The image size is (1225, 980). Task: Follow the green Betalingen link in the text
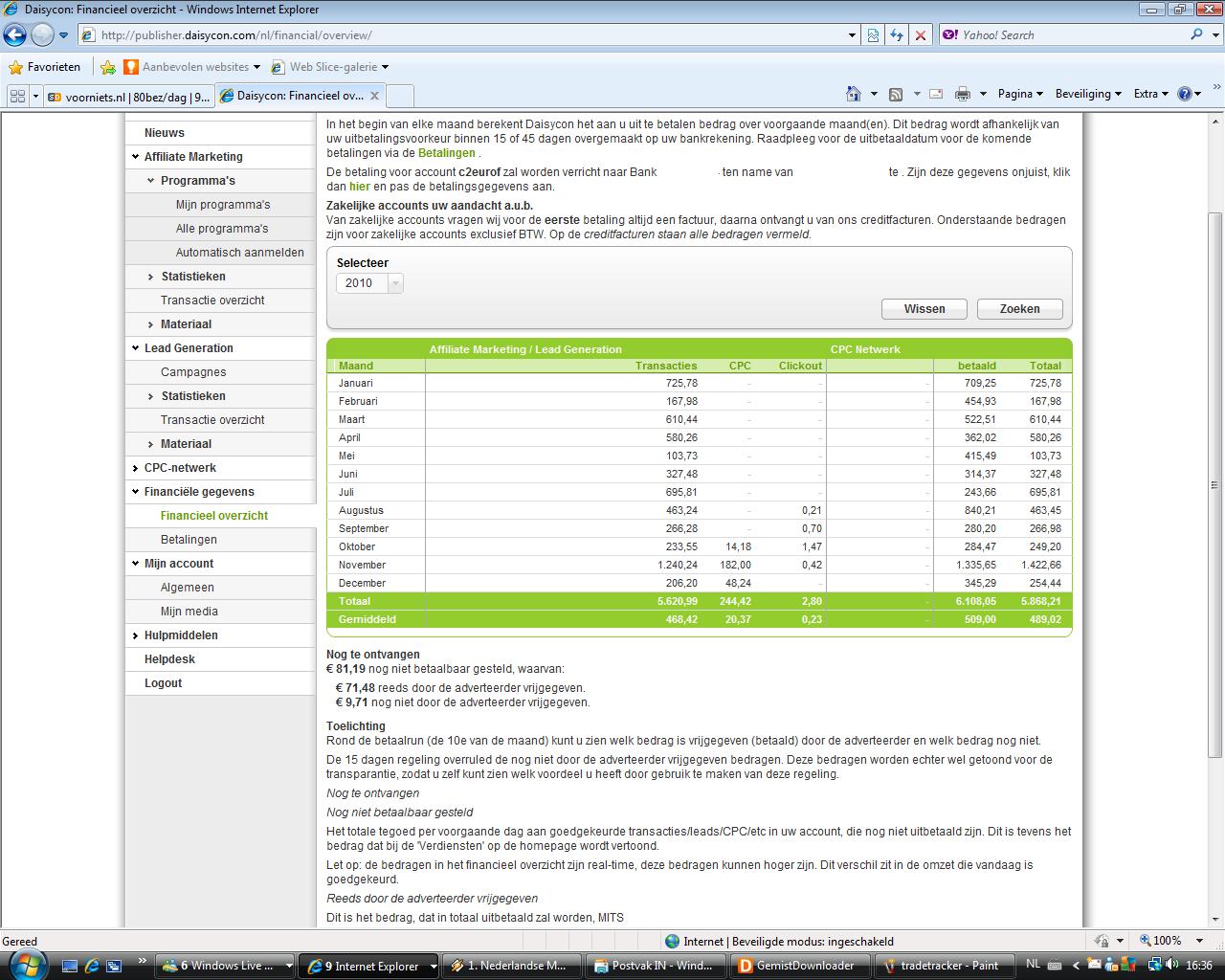pyautogui.click(x=447, y=153)
